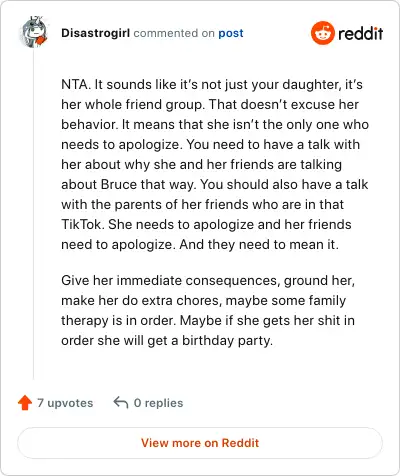
Task: Click the reply arrow icon
Action: pyautogui.click(x=121, y=403)
